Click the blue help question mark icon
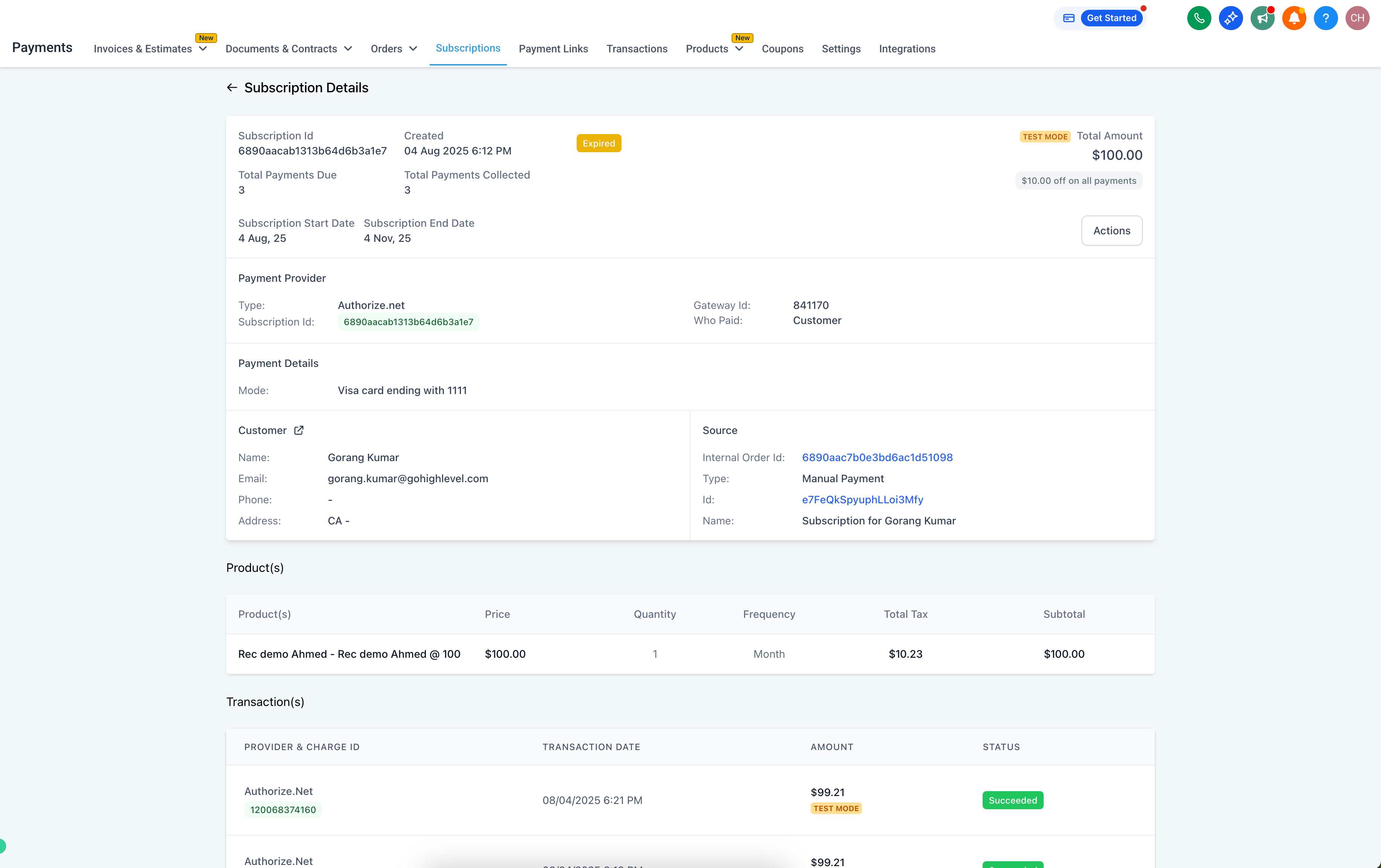The height and width of the screenshot is (868, 1381). click(x=1325, y=18)
